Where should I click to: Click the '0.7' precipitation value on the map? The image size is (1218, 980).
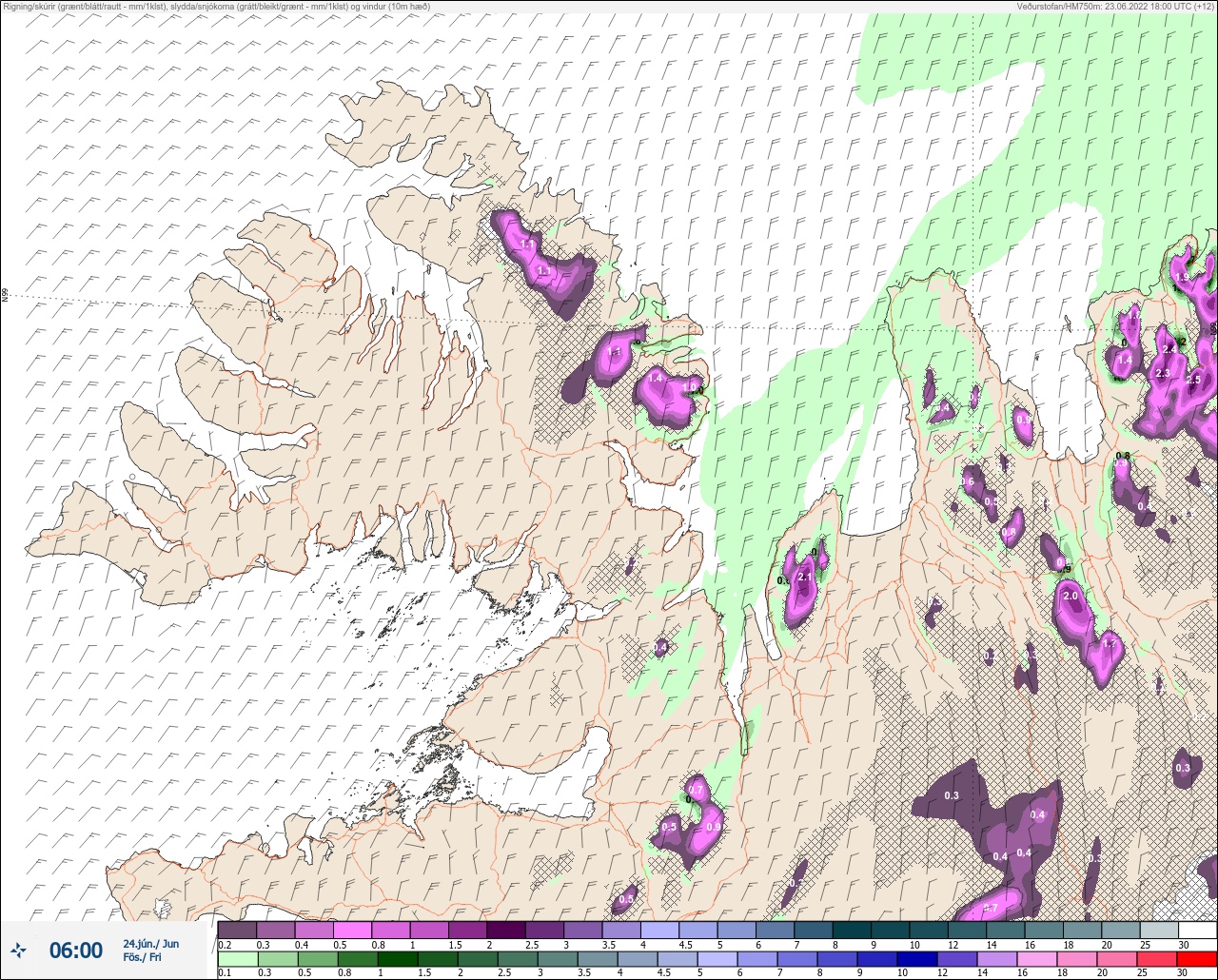click(x=696, y=791)
